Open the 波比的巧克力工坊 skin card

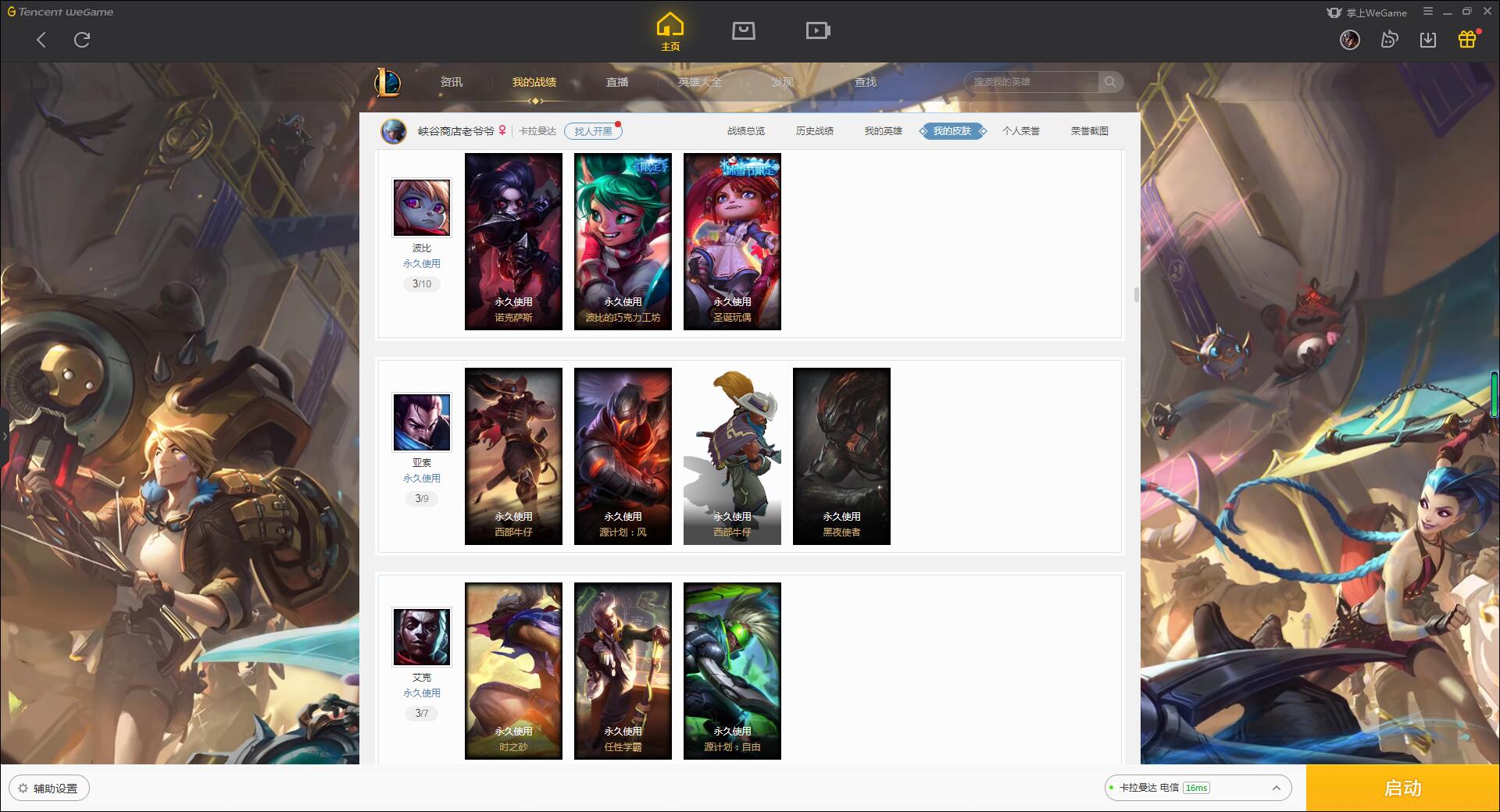[x=623, y=241]
